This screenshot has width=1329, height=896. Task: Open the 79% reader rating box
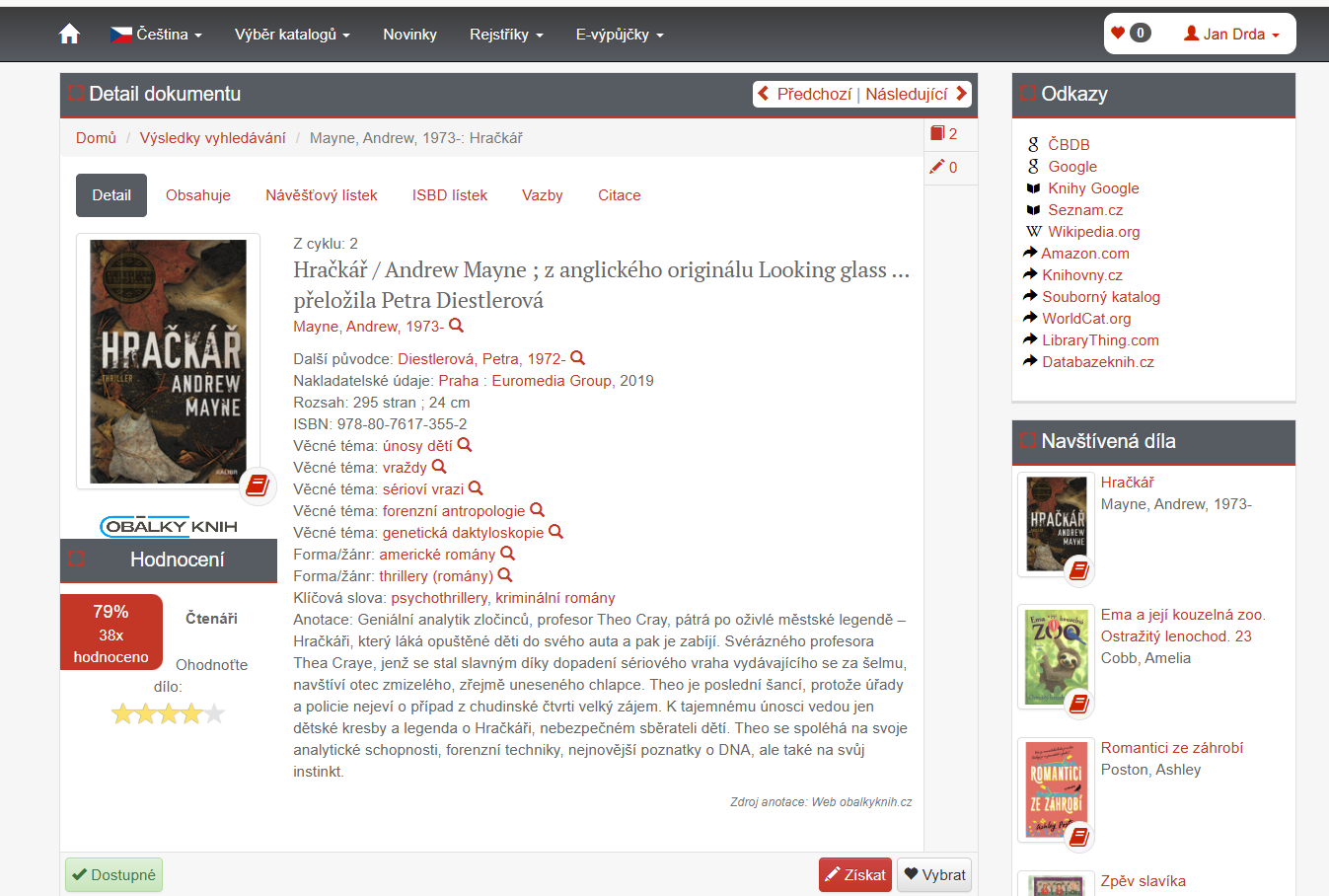111,633
